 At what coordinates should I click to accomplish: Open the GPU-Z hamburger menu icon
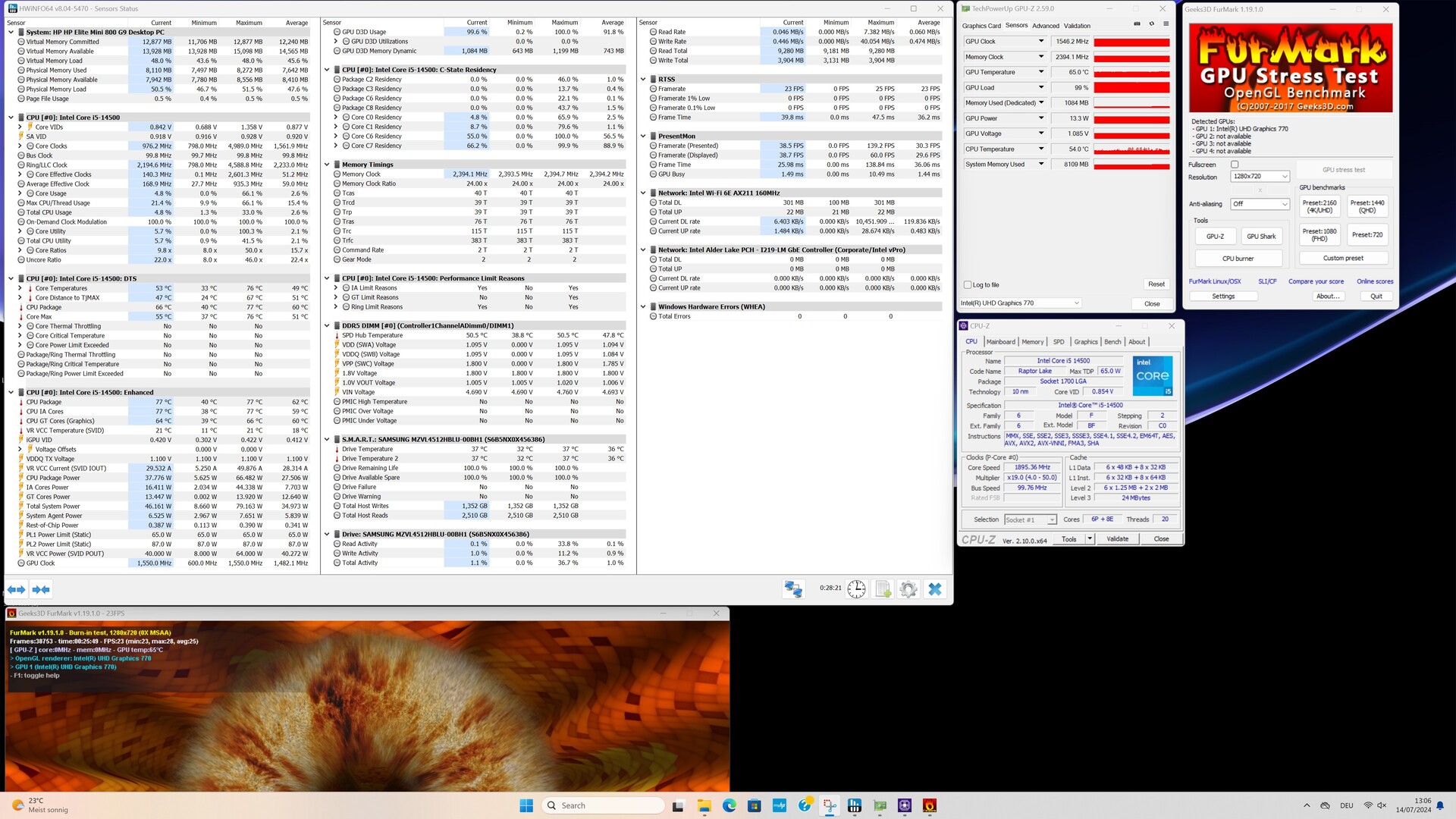click(x=1166, y=24)
